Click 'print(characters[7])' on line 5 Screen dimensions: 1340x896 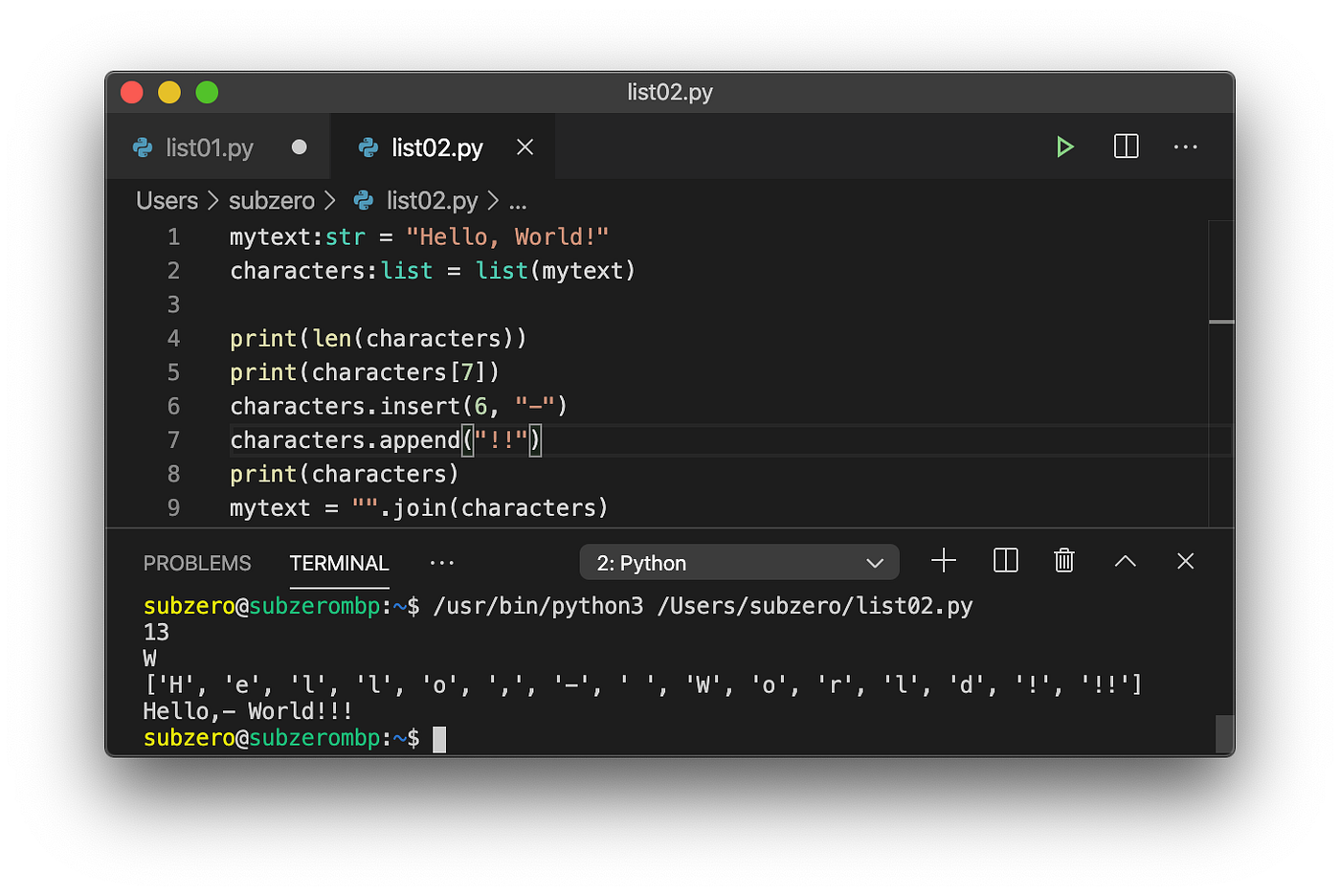365,372
